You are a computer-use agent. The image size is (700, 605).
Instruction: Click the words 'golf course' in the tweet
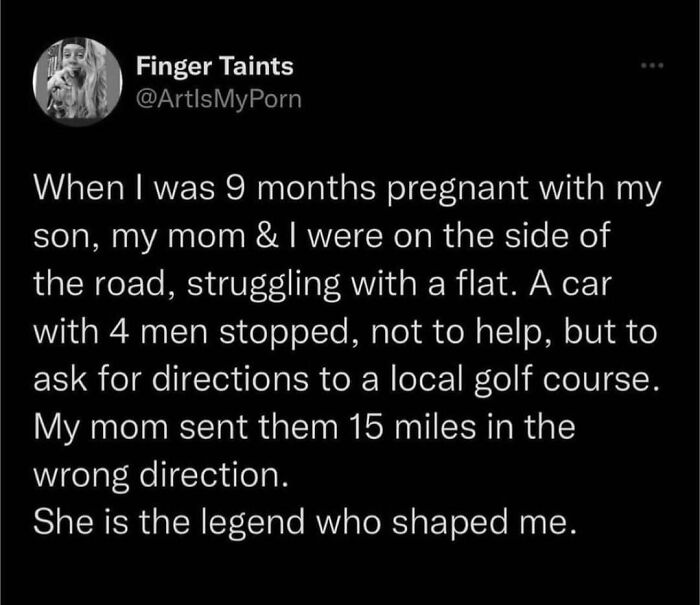point(567,380)
